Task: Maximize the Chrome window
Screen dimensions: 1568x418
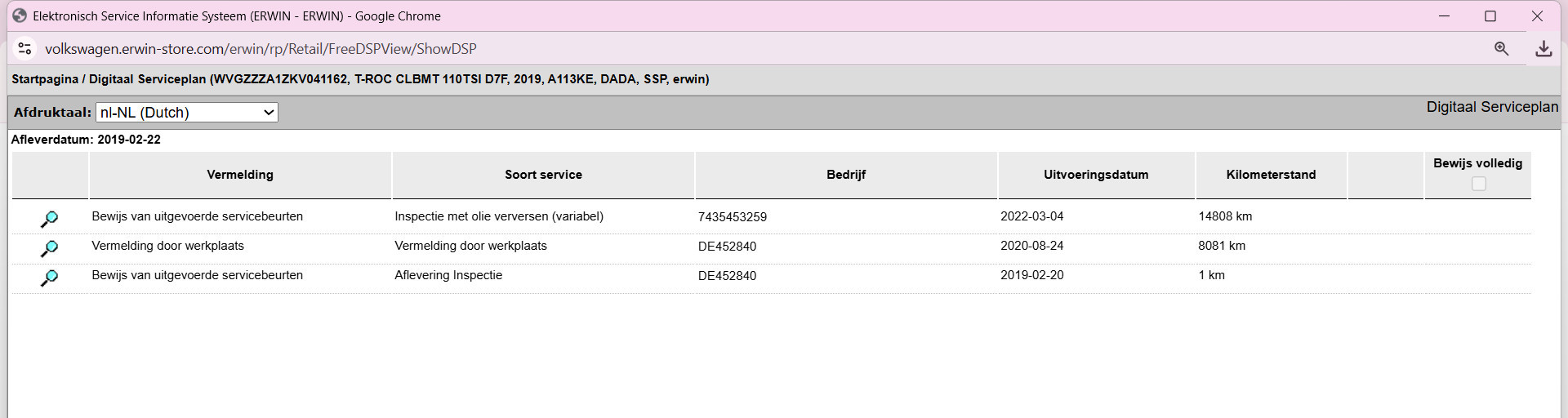Action: (x=1490, y=16)
